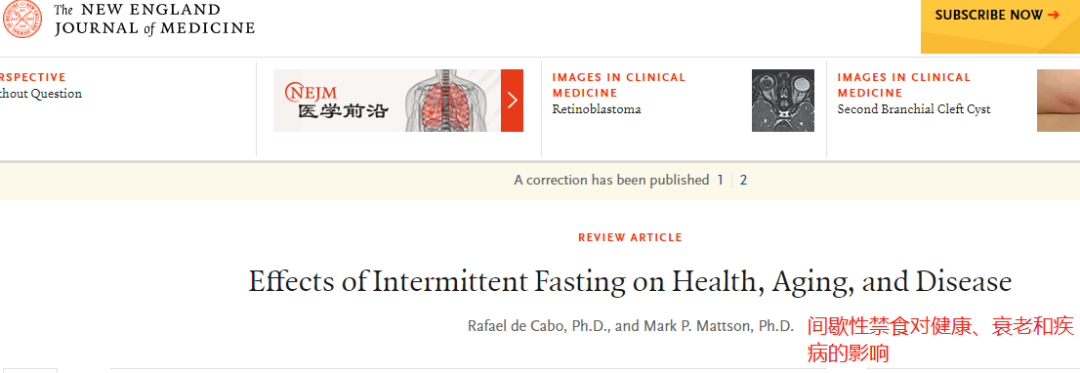1080x373 pixels.
Task: Click the Effects of Intermittent Fasting article title
Action: coord(630,282)
